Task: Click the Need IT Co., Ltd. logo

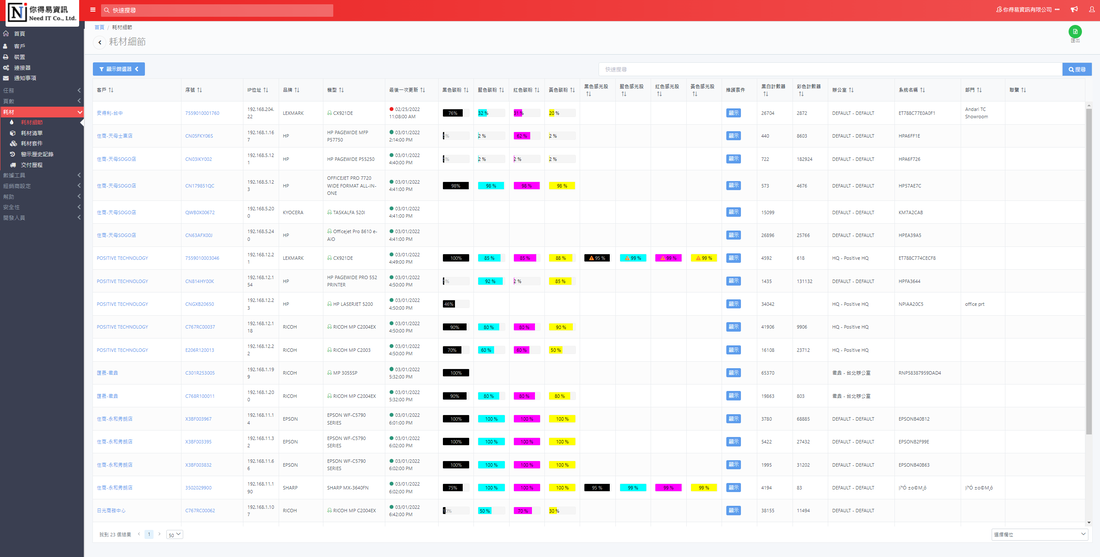Action: tap(41, 13)
